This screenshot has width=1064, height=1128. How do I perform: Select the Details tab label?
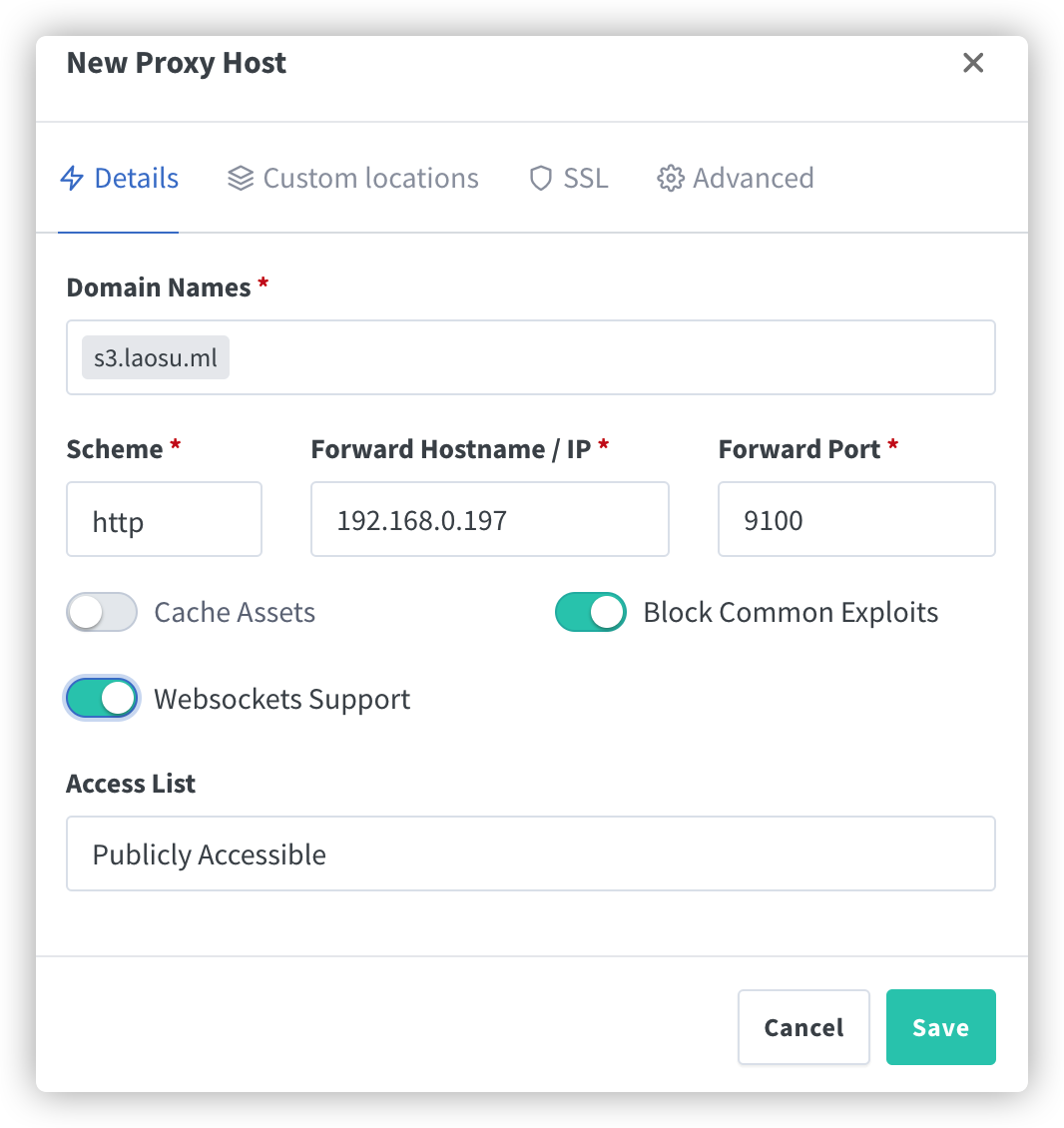coord(136,178)
